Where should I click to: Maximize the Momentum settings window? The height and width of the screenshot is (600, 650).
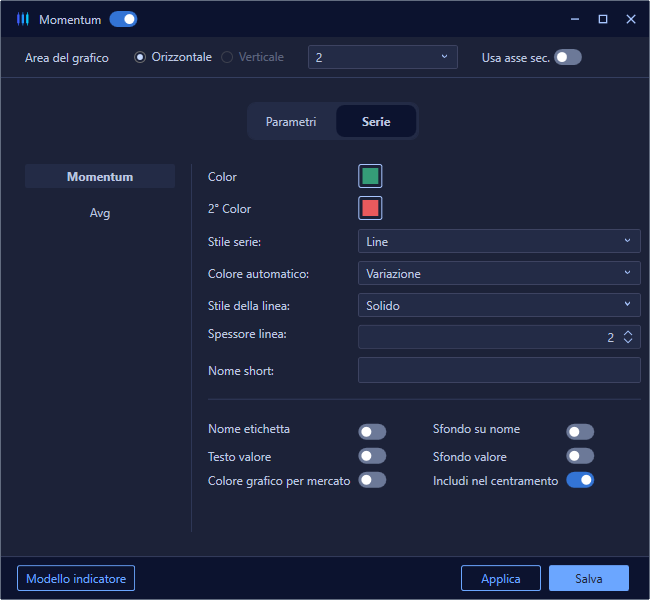[603, 19]
